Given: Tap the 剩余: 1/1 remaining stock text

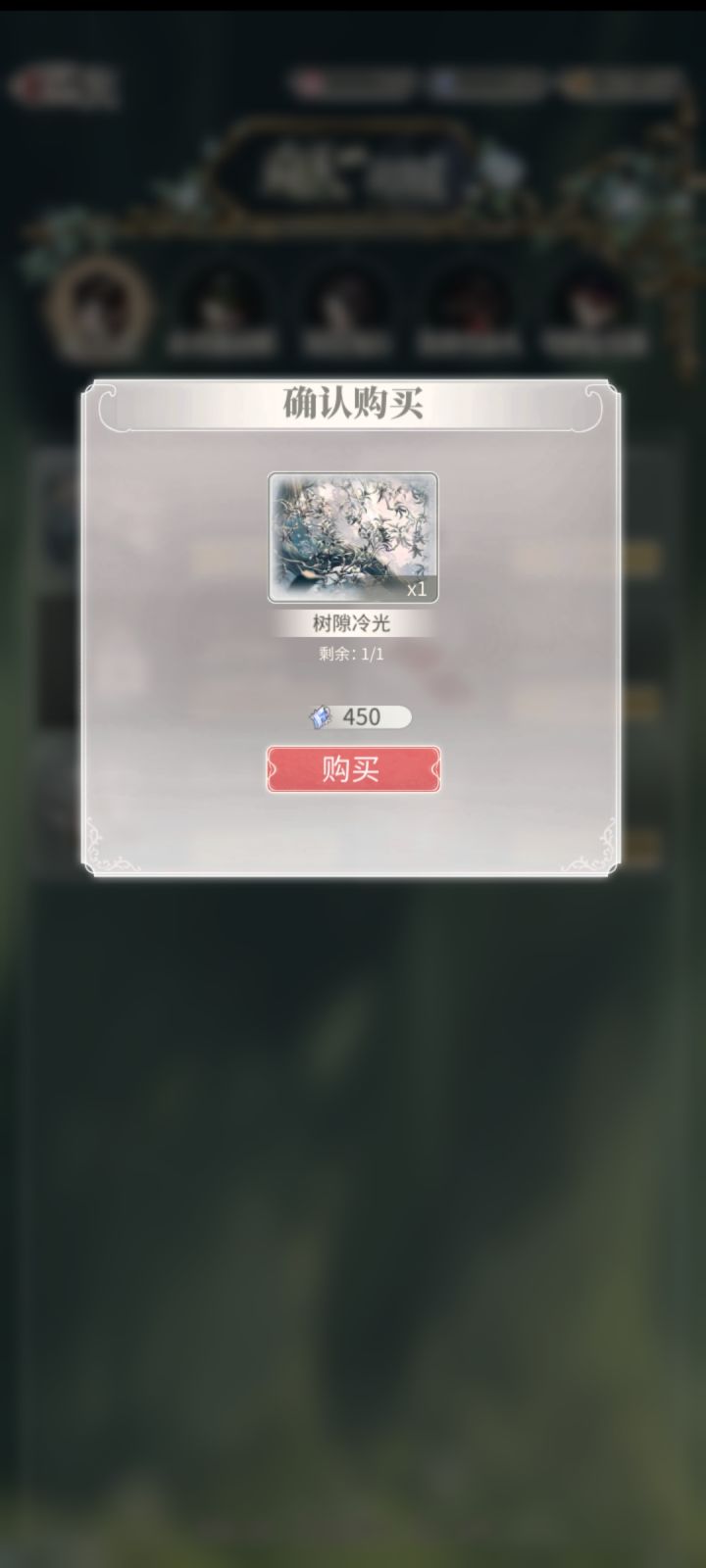Looking at the screenshot, I should (351, 654).
